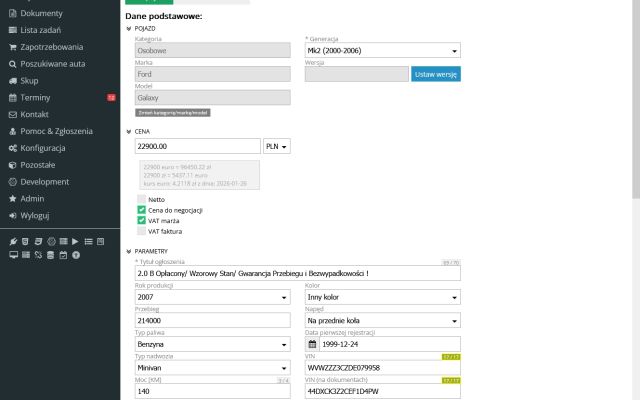Viewport: 640px width, 400px height.
Task: Click the calendar icon beside registration date
Action: (312, 344)
